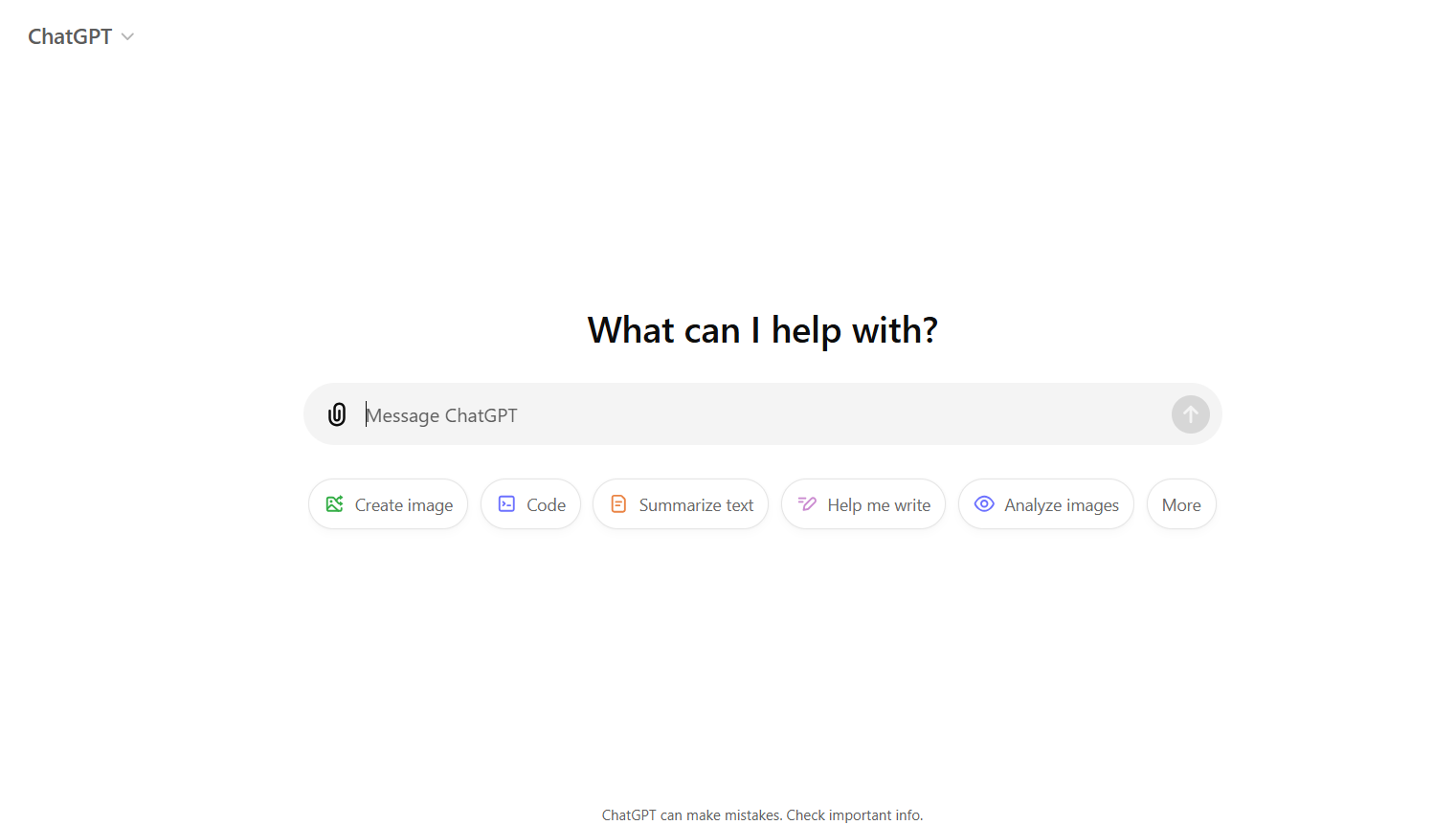Viewport: 1456px width, 825px height.
Task: Pick the Summarize text suggestion
Action: pos(681,504)
